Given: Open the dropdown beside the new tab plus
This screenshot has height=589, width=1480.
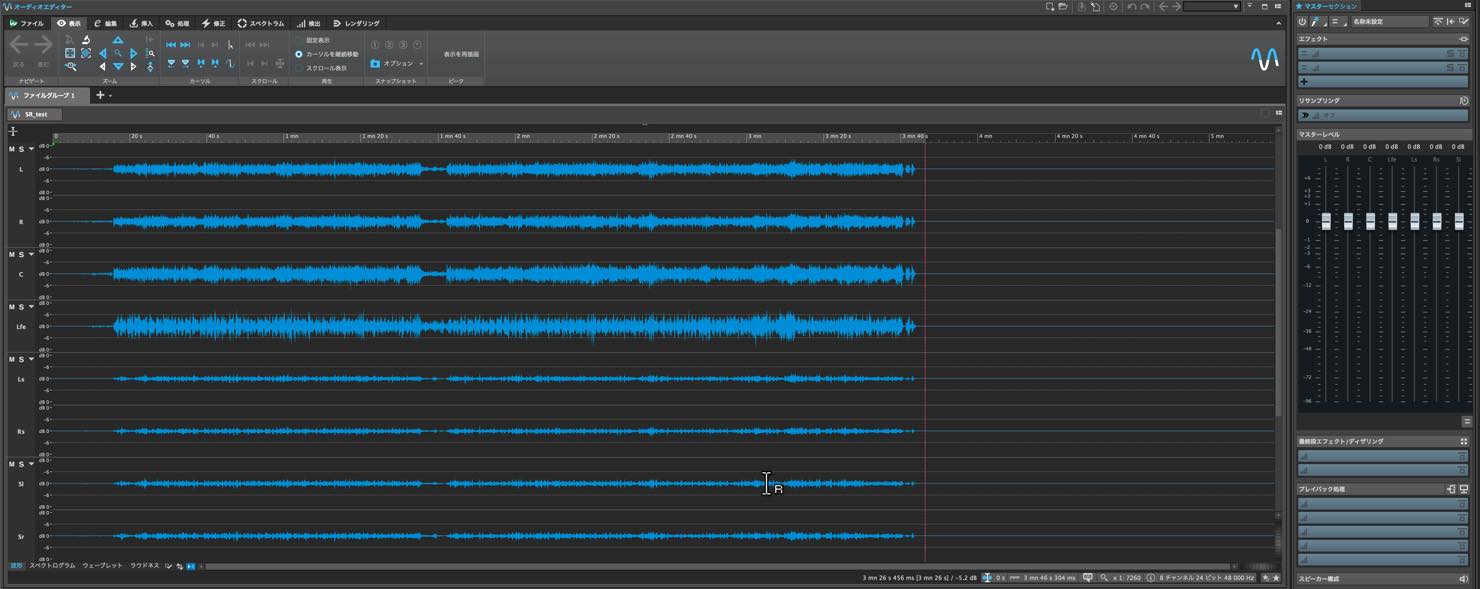Looking at the screenshot, I should point(110,96).
